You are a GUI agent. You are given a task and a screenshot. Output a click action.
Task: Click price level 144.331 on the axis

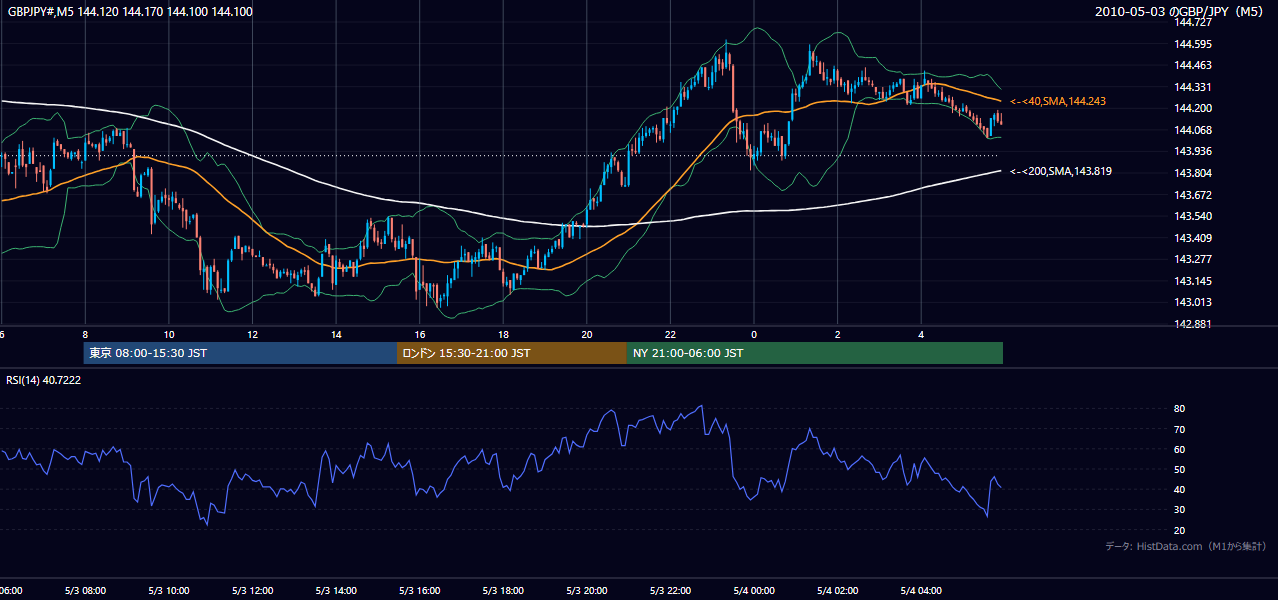tap(1193, 87)
